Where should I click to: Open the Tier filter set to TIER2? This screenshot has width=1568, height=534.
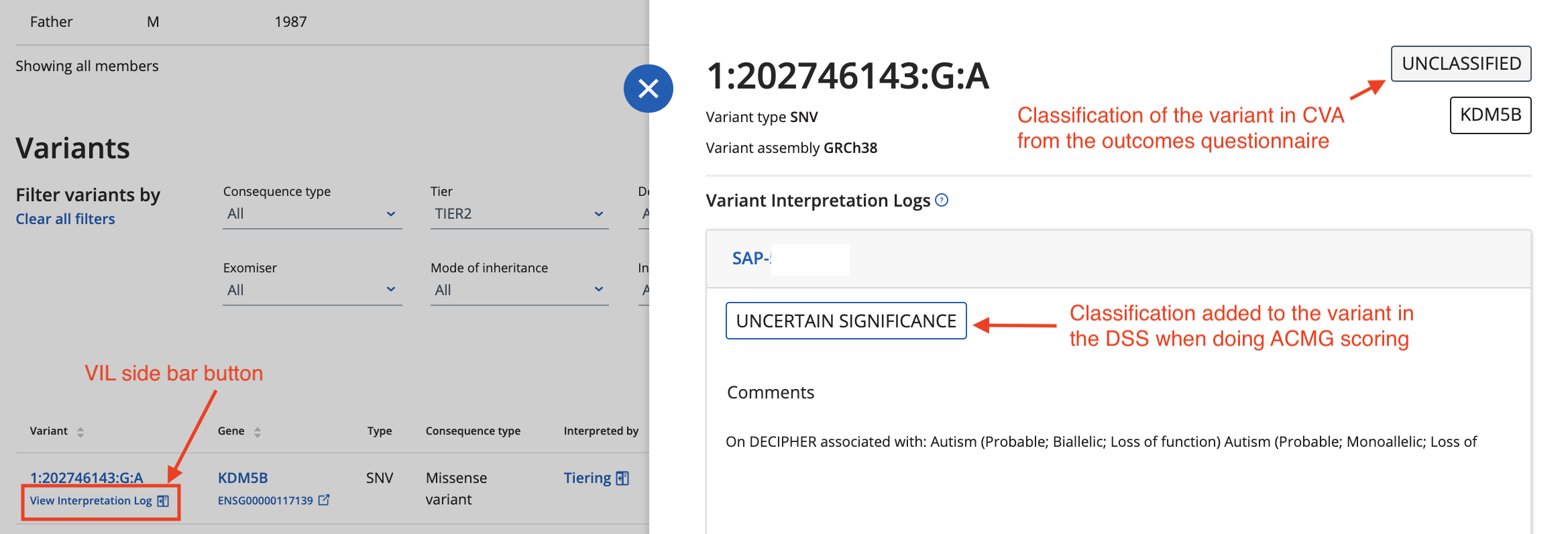519,214
